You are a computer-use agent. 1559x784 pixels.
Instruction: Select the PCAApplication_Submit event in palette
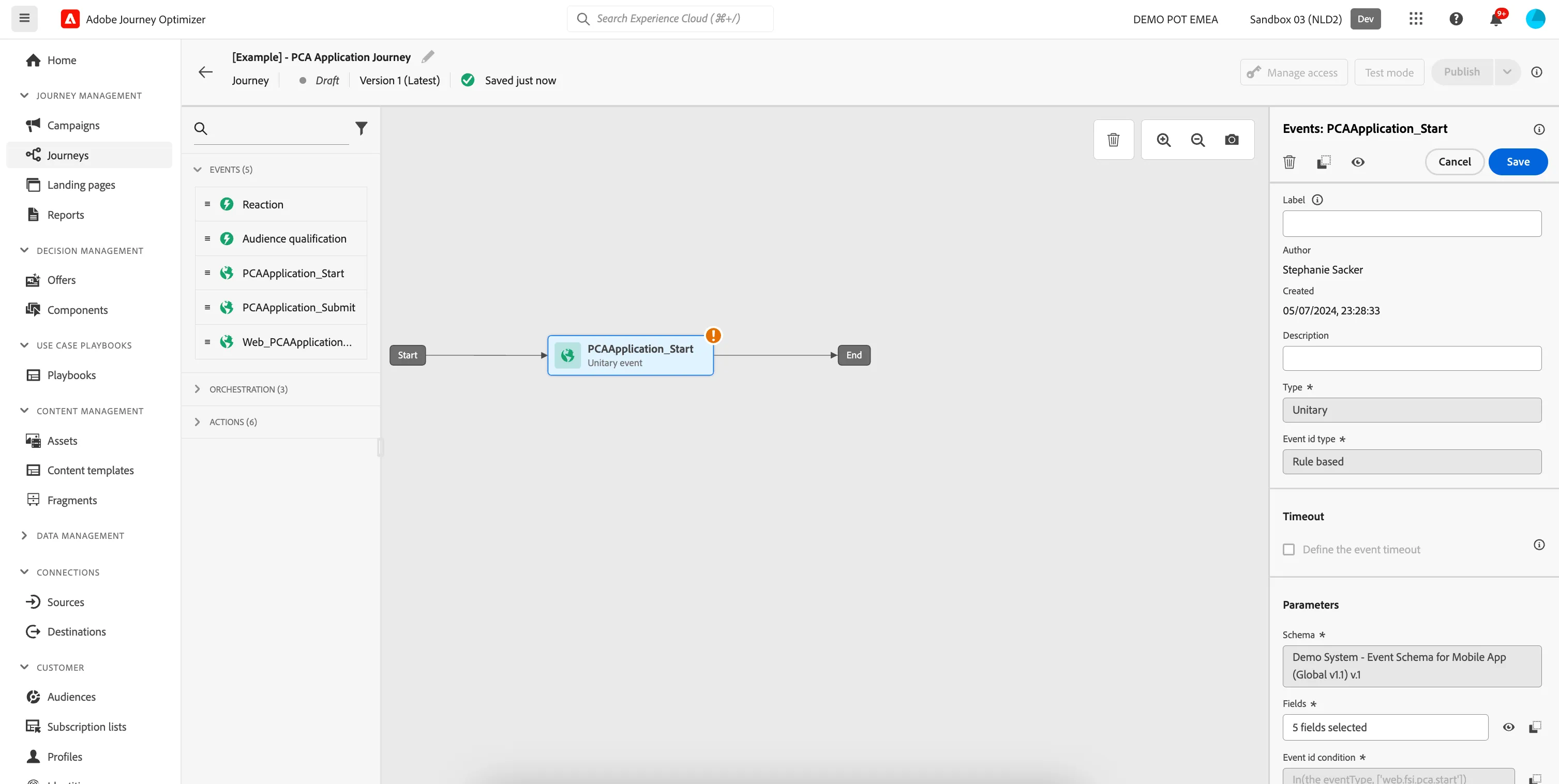click(x=281, y=307)
